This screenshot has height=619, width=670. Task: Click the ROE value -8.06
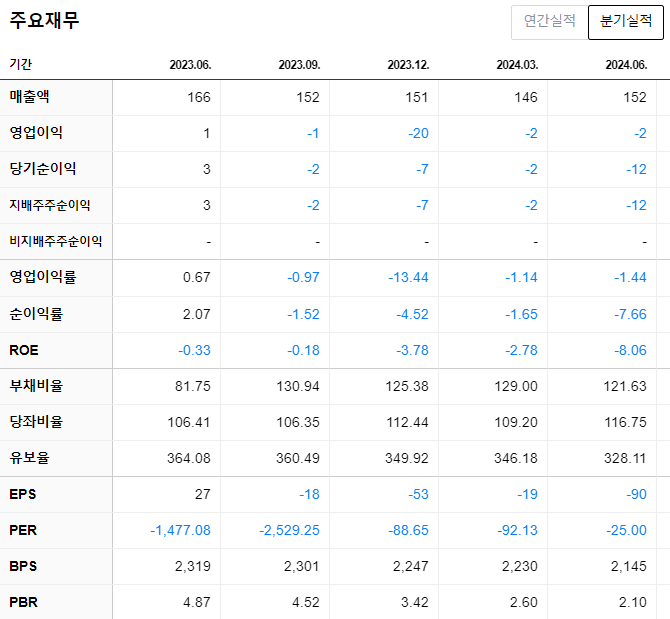(630, 350)
